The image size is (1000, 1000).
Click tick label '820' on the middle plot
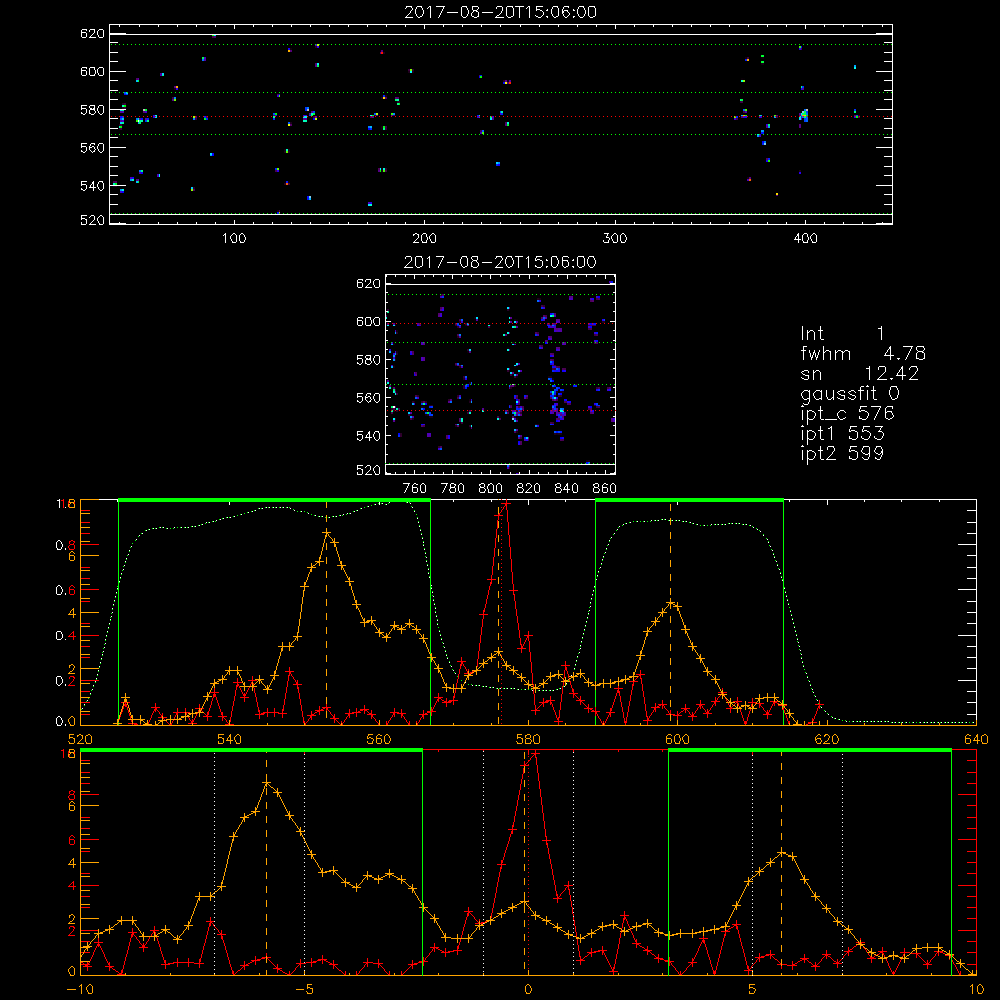(529, 489)
